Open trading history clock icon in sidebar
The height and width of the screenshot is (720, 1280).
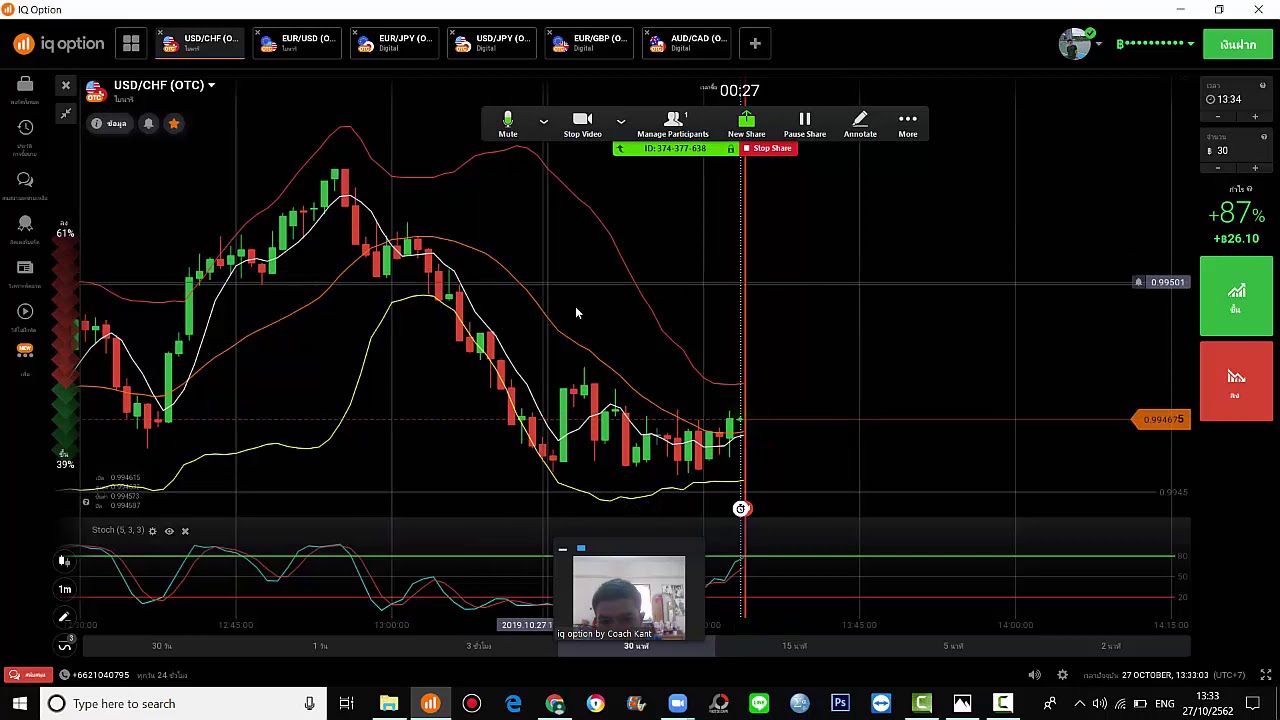coord(25,127)
